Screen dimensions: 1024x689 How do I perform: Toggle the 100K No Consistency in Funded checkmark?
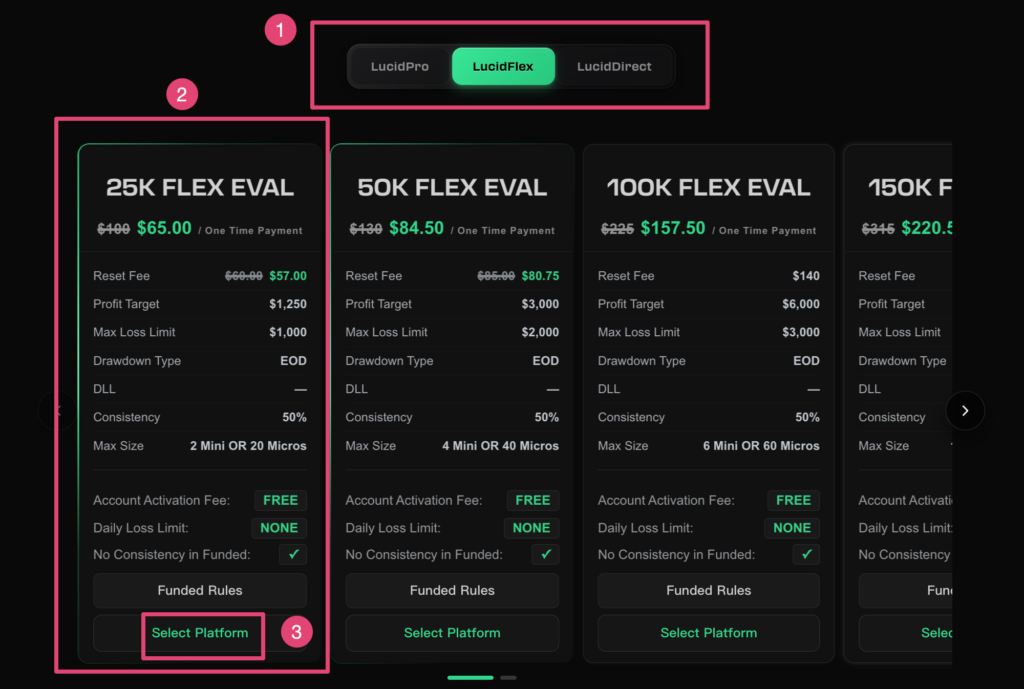806,554
